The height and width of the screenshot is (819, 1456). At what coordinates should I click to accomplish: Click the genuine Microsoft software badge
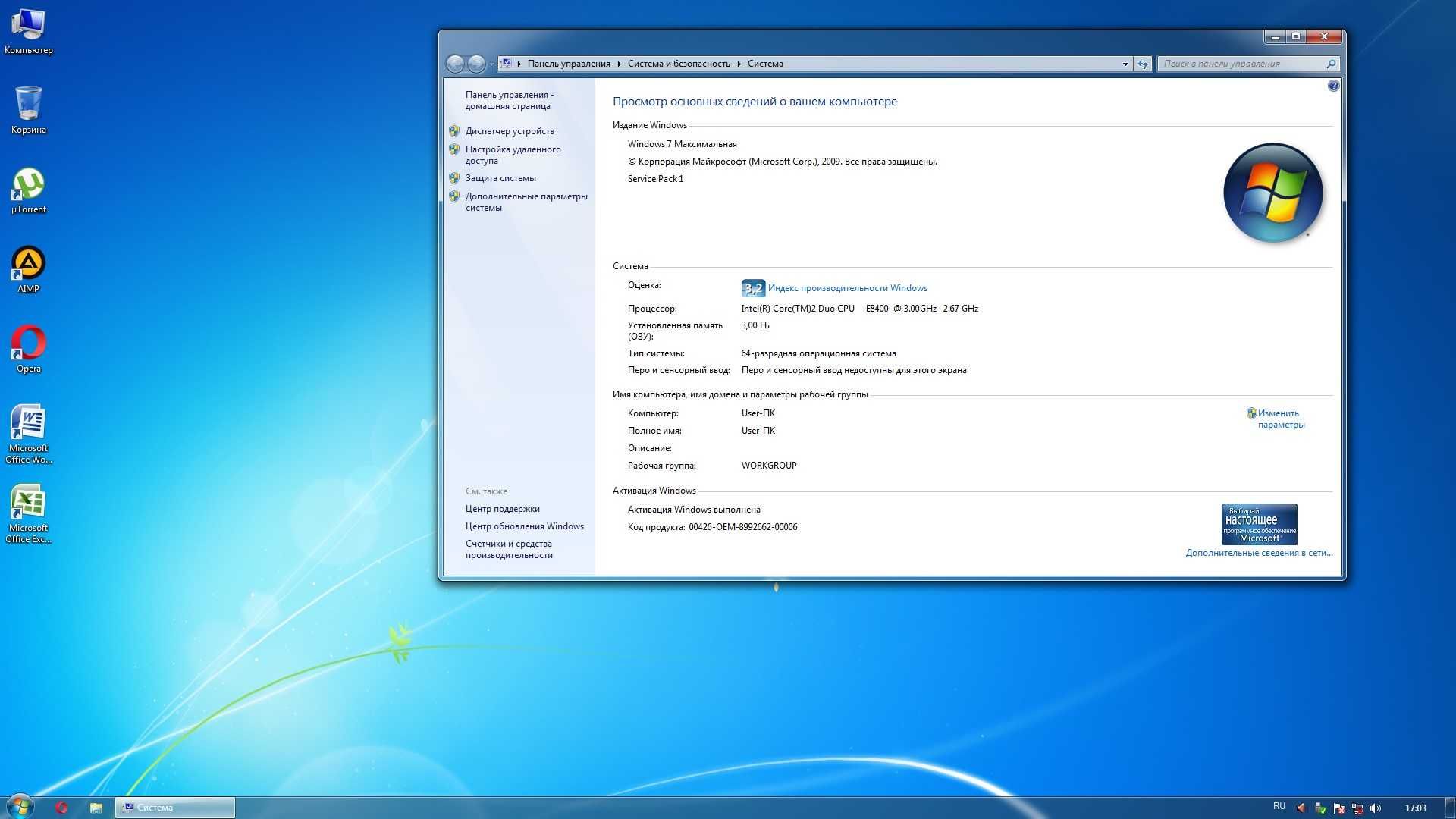[1259, 524]
